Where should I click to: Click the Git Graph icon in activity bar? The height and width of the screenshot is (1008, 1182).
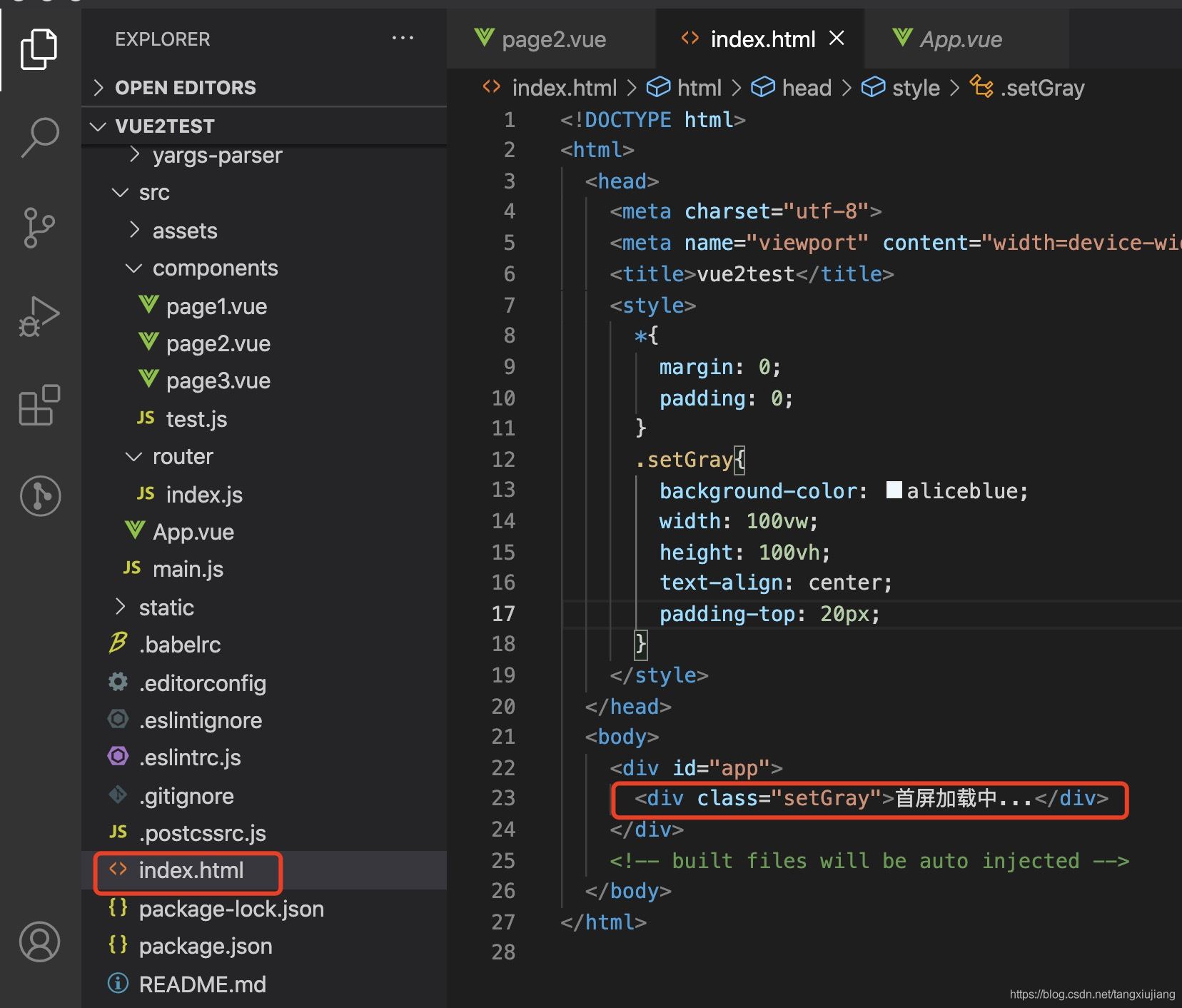tap(40, 496)
